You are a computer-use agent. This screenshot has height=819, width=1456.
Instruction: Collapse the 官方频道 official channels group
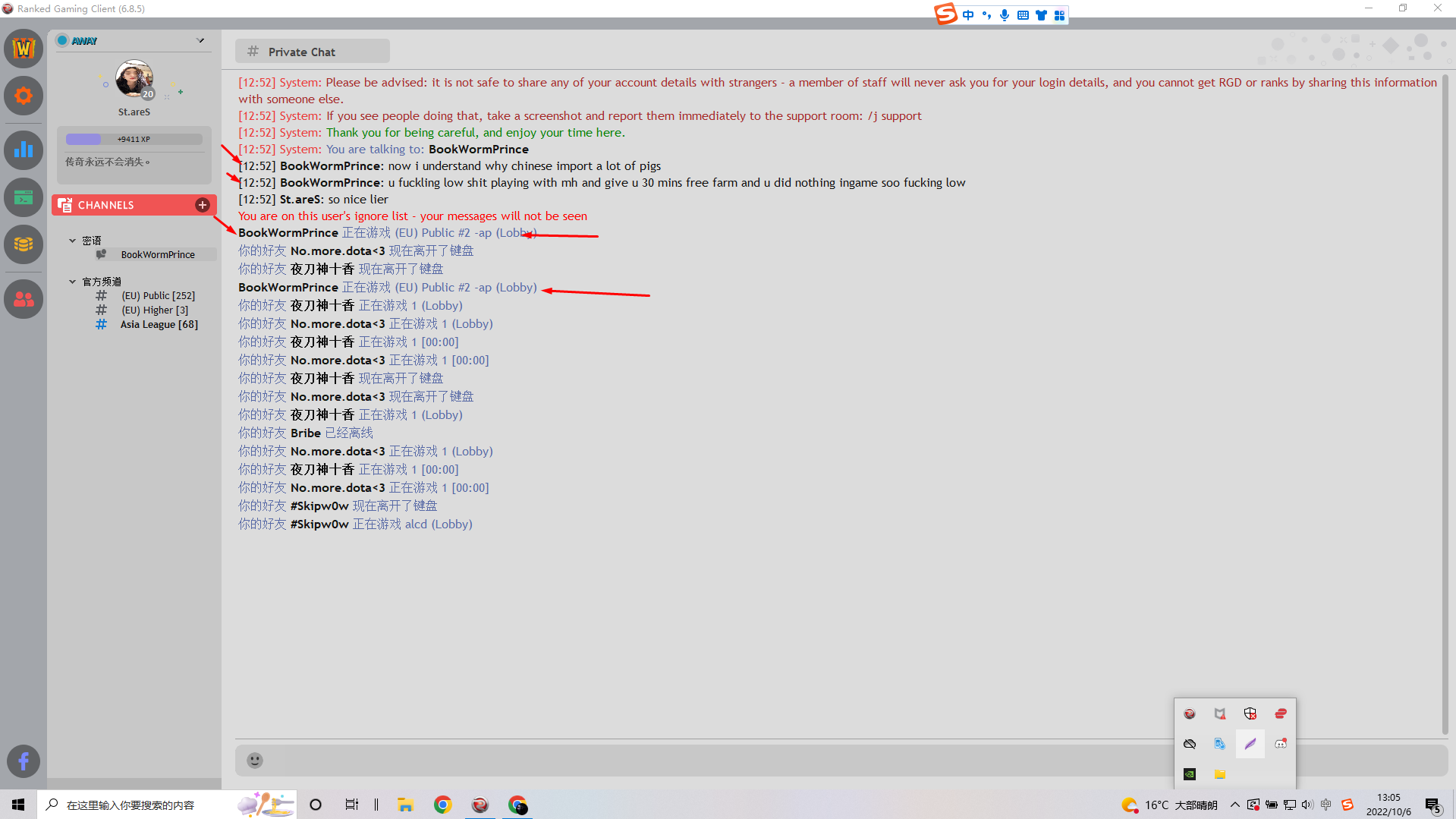click(x=73, y=281)
